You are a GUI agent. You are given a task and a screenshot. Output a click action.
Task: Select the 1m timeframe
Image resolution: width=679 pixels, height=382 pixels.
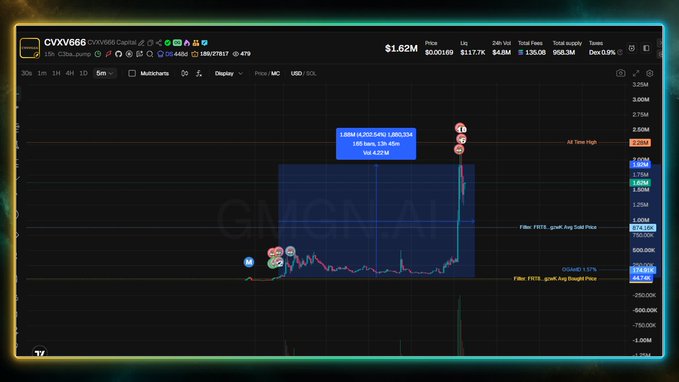point(42,73)
